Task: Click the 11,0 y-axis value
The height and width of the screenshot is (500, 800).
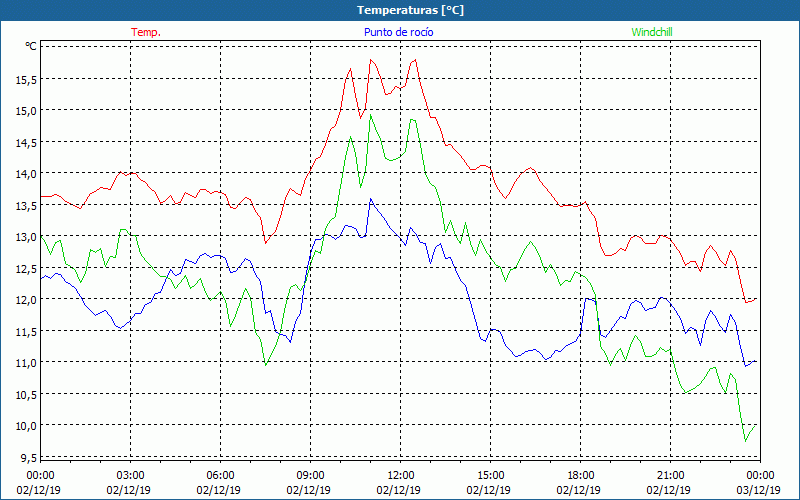Action: tap(26, 363)
